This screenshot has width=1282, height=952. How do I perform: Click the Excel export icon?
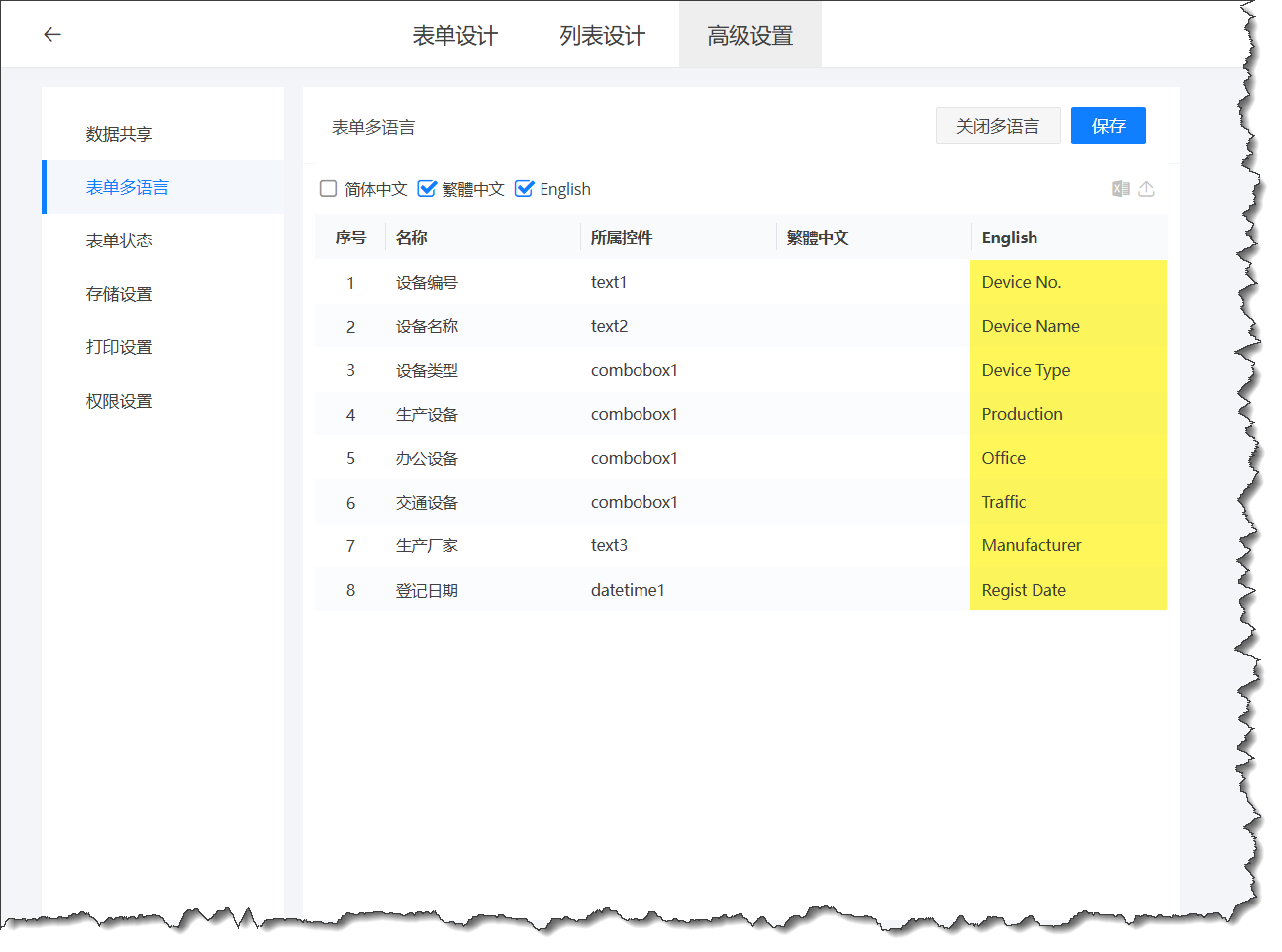1120,189
